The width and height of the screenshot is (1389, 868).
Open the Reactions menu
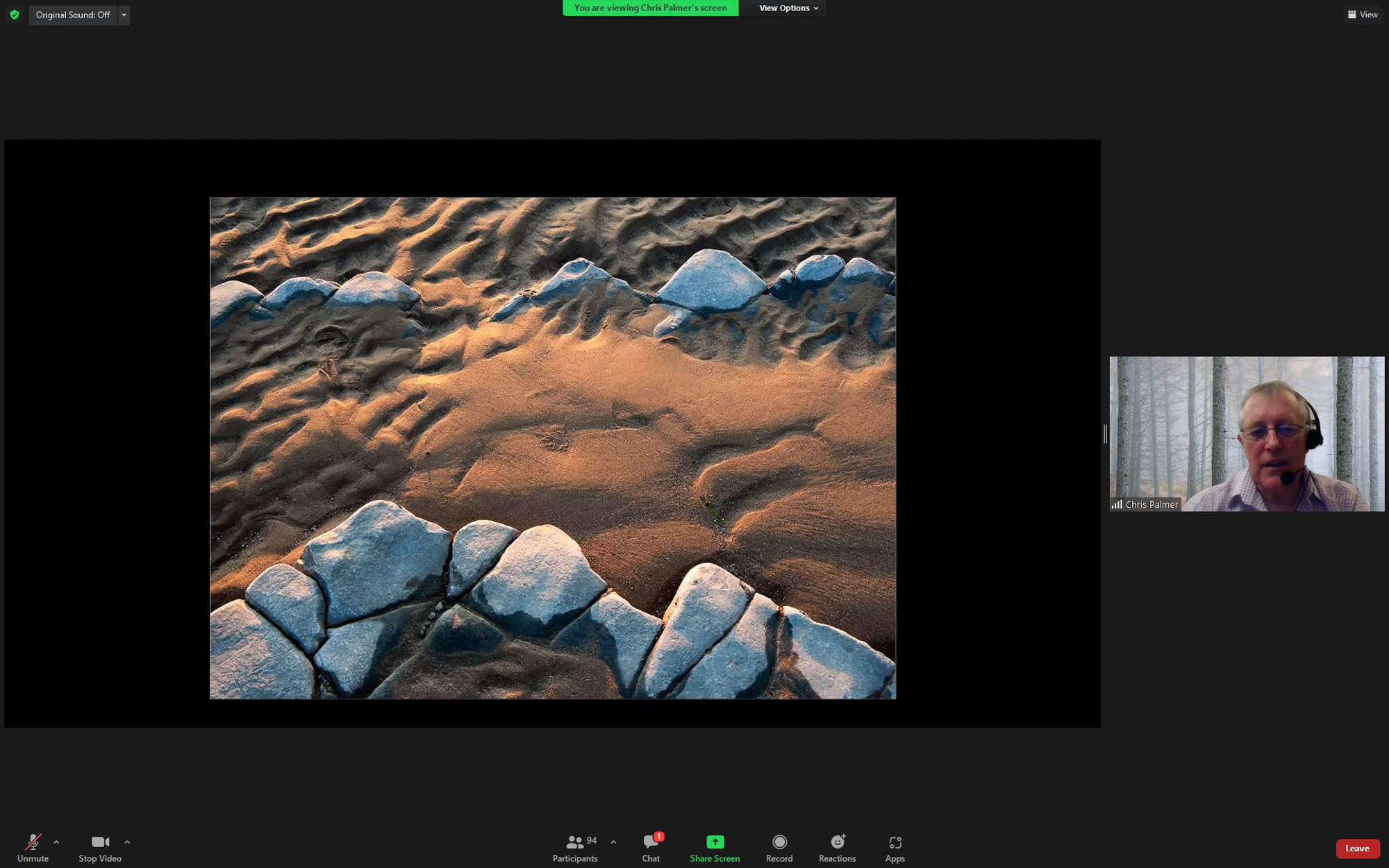[837, 848]
